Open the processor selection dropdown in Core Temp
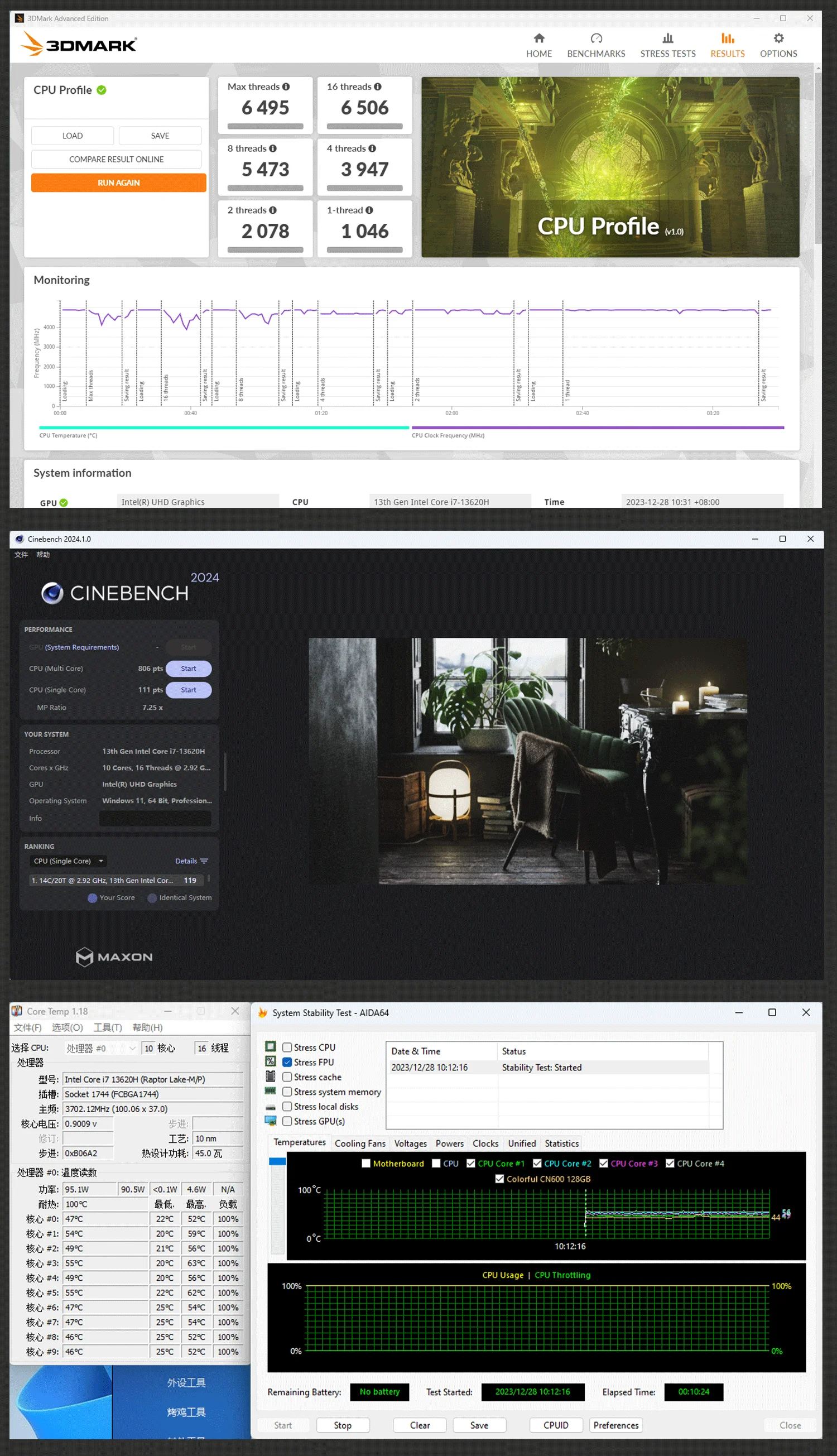 pyautogui.click(x=132, y=1049)
